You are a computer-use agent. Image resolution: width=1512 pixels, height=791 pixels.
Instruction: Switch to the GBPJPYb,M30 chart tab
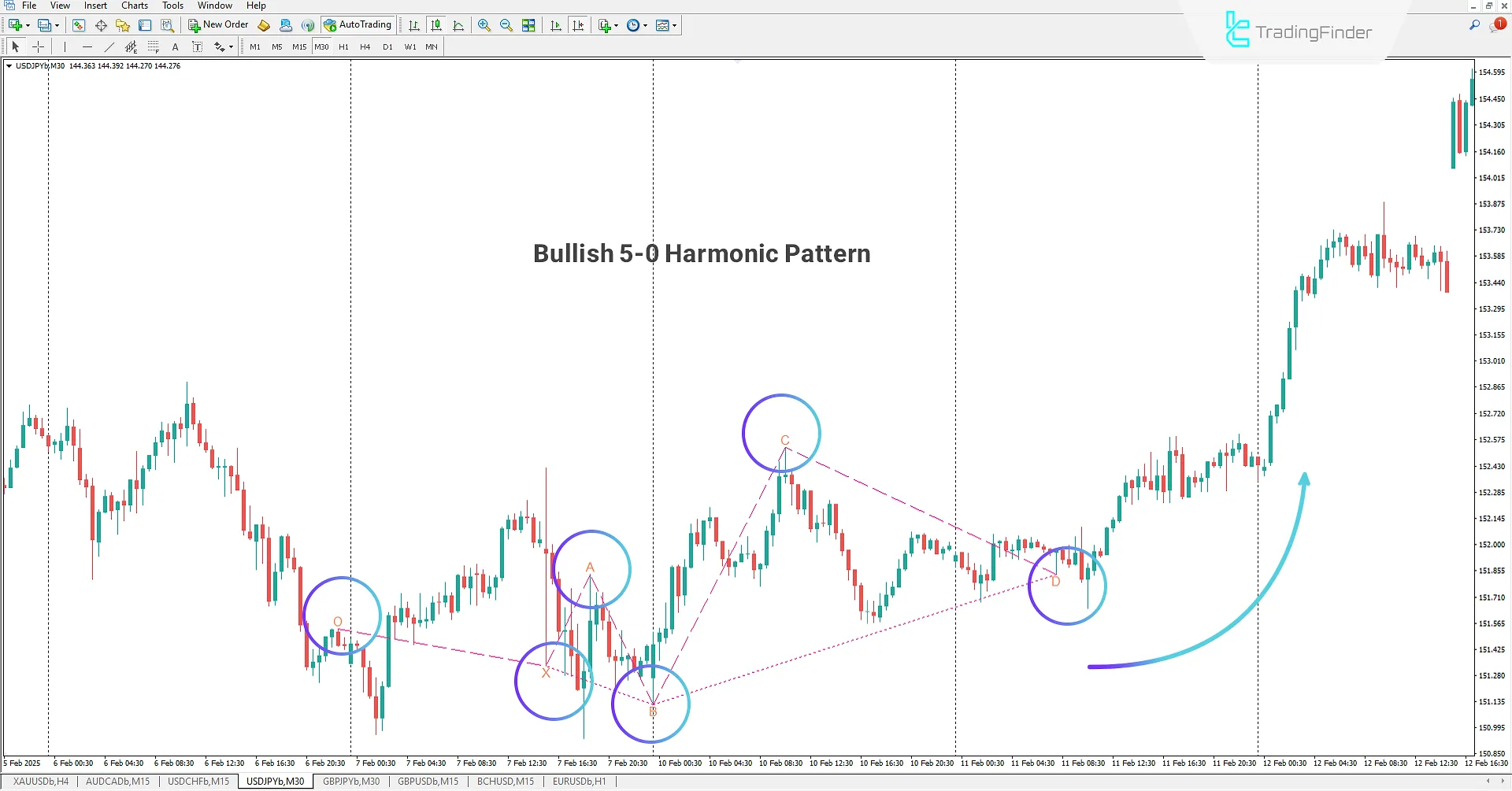pos(351,781)
